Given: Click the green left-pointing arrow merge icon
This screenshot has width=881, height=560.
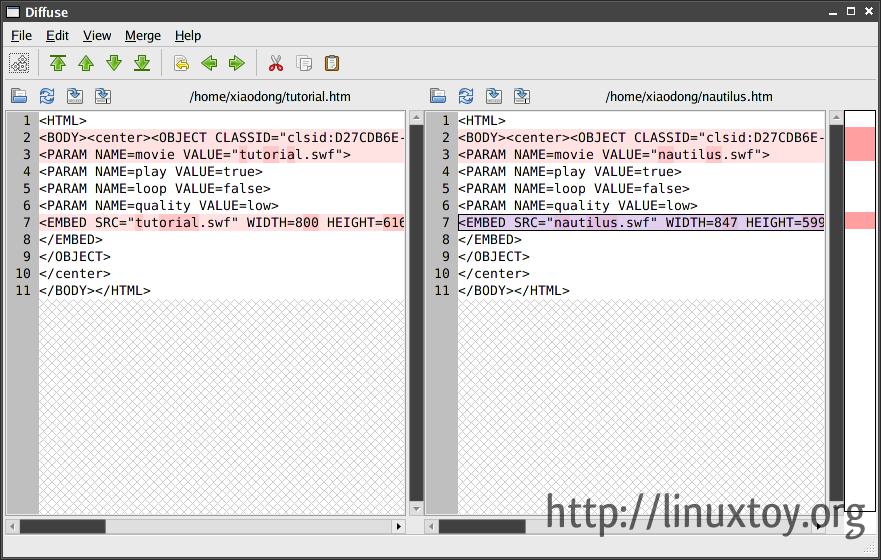Looking at the screenshot, I should (209, 63).
